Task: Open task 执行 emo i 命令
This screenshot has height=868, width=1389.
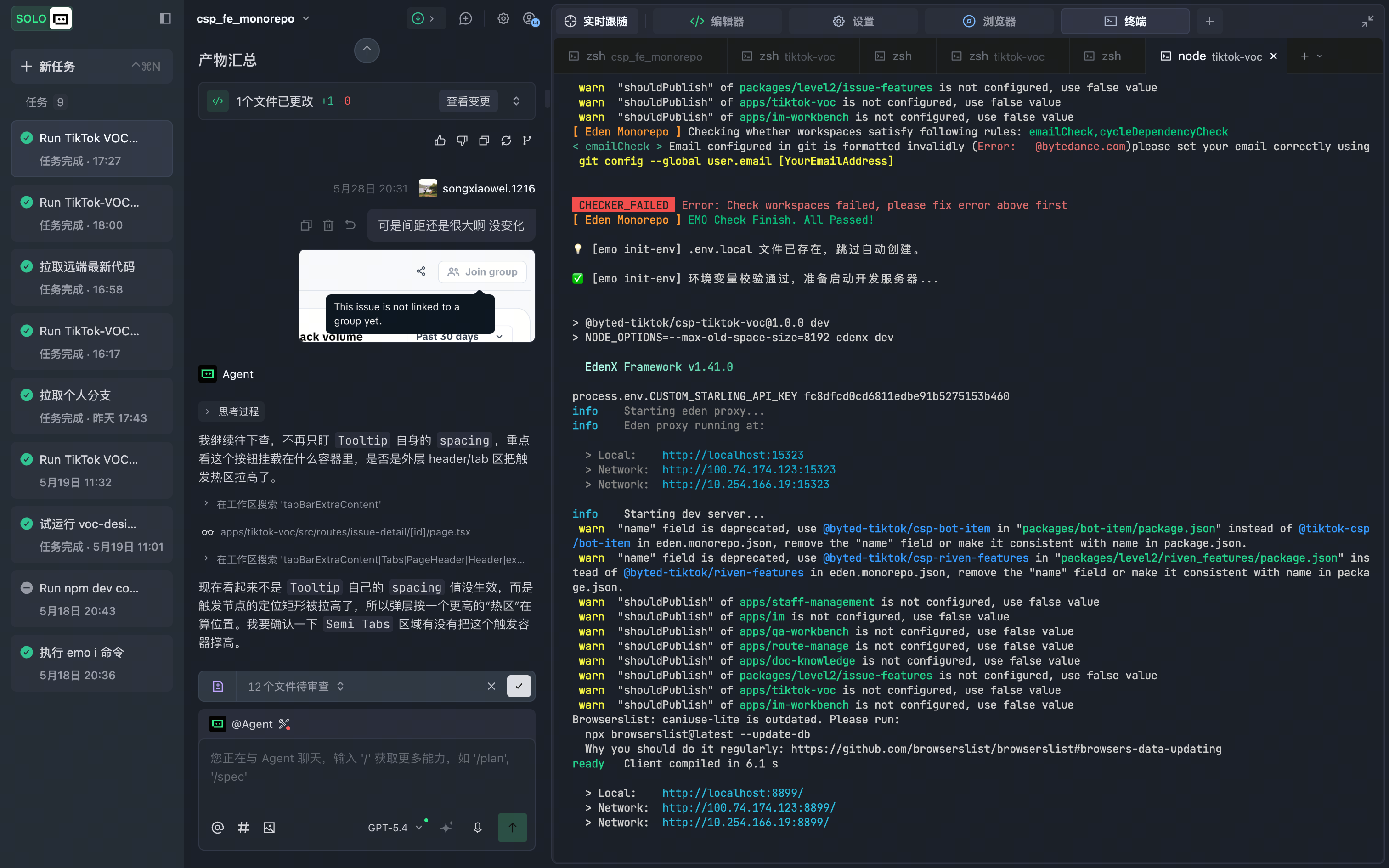Action: click(x=92, y=664)
